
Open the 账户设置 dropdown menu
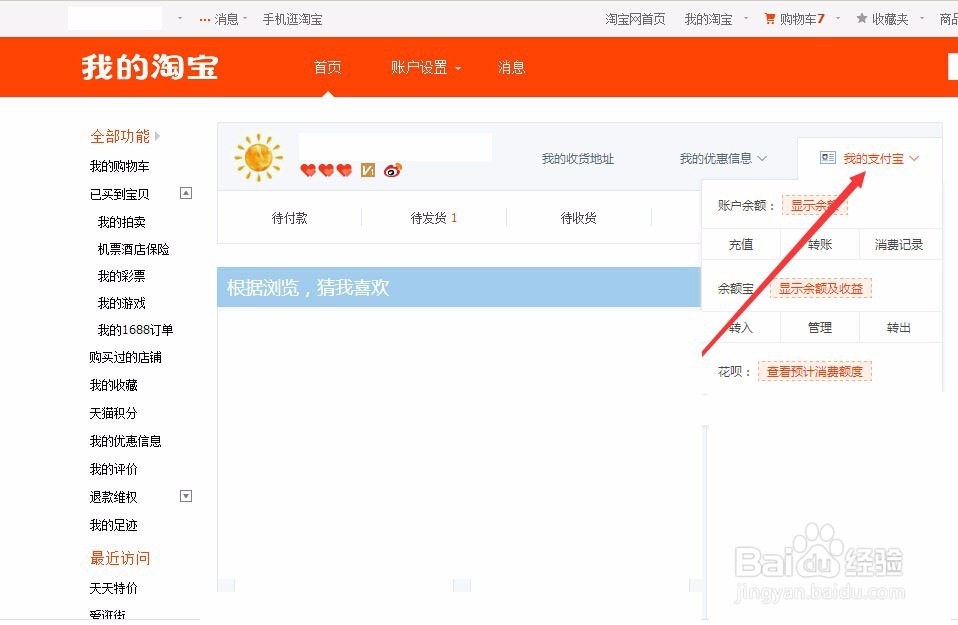click(424, 67)
